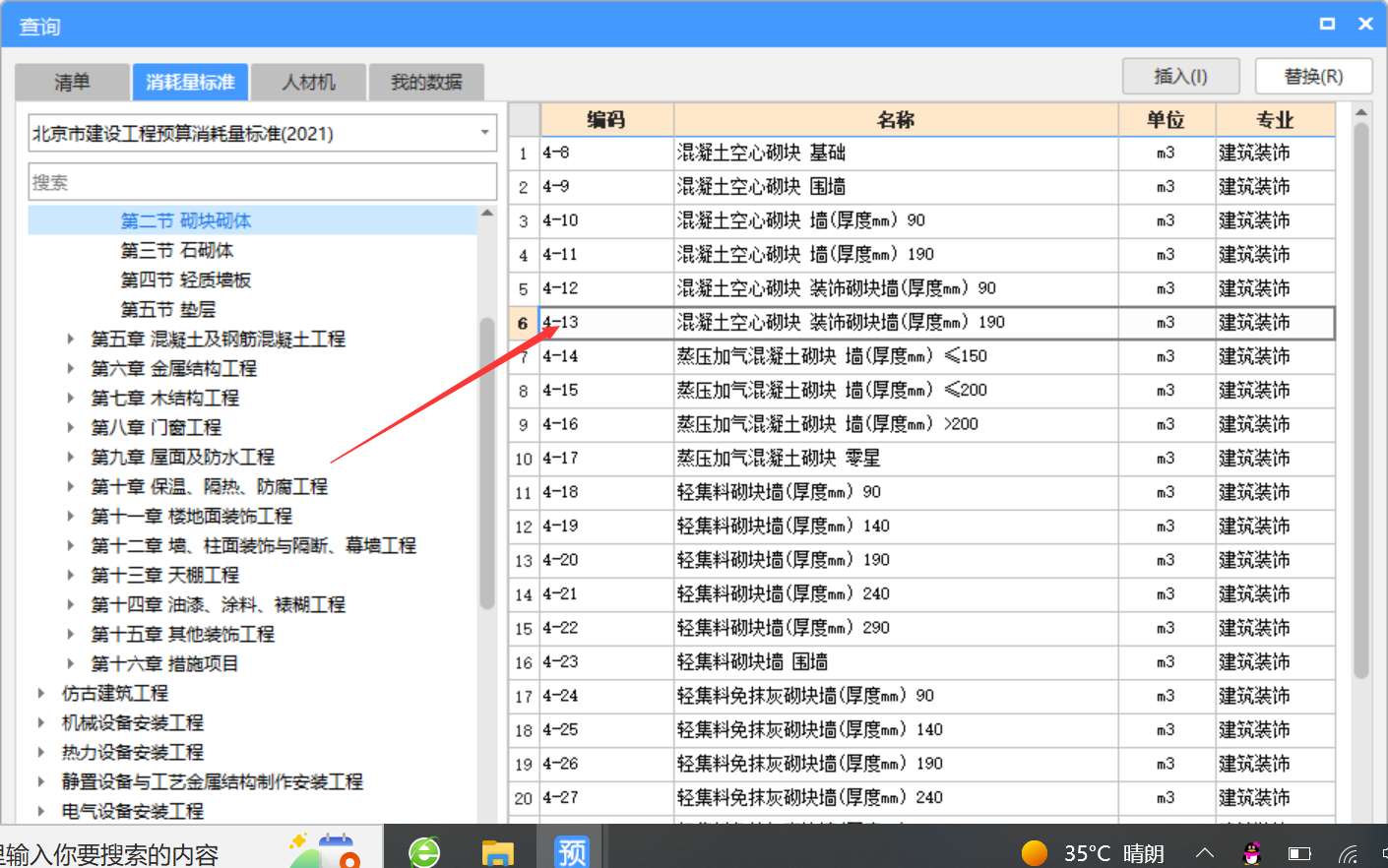
Task: Switch to the 清单 tab
Action: tap(72, 82)
